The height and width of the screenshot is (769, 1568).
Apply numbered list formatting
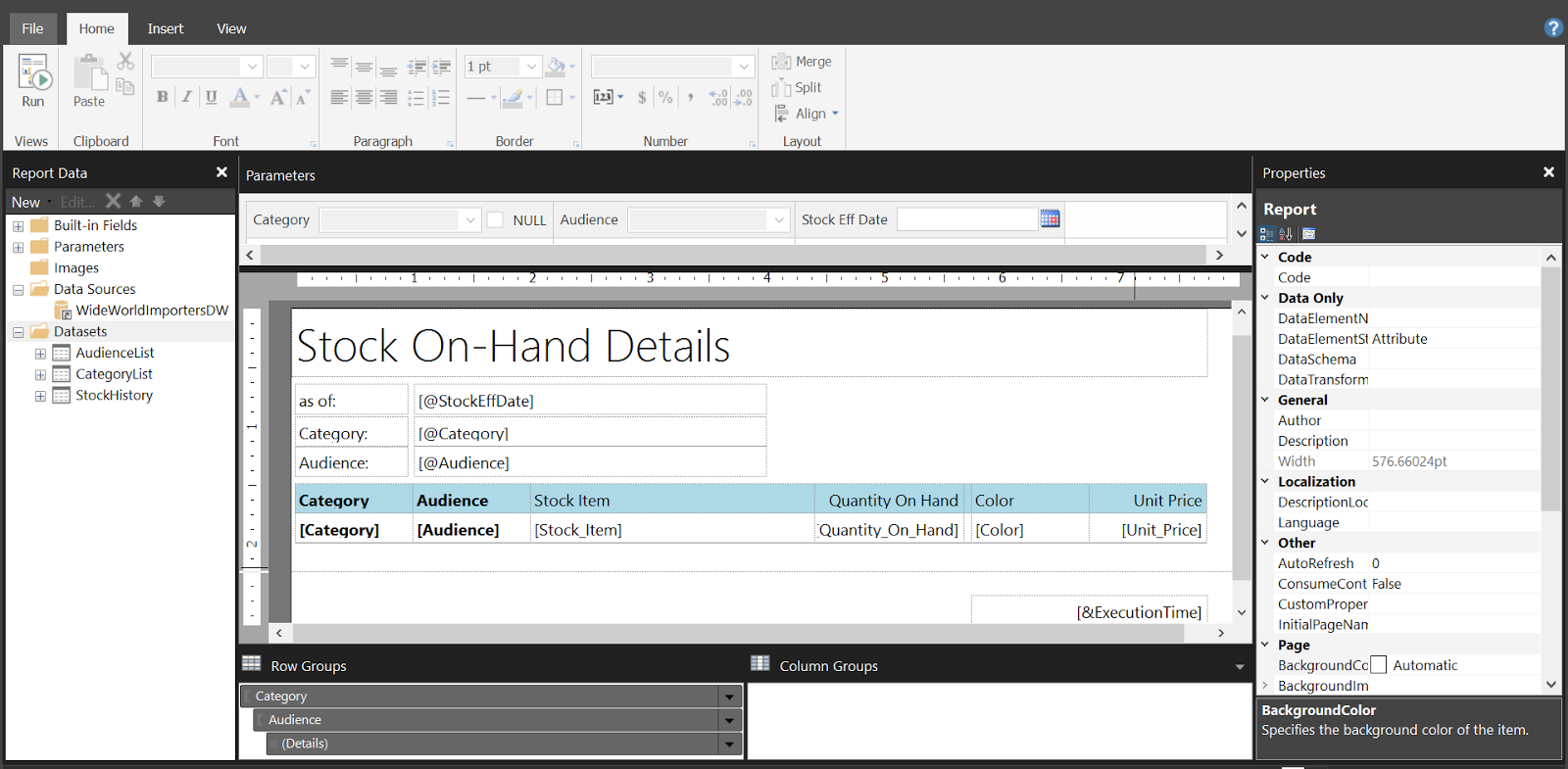[x=441, y=97]
